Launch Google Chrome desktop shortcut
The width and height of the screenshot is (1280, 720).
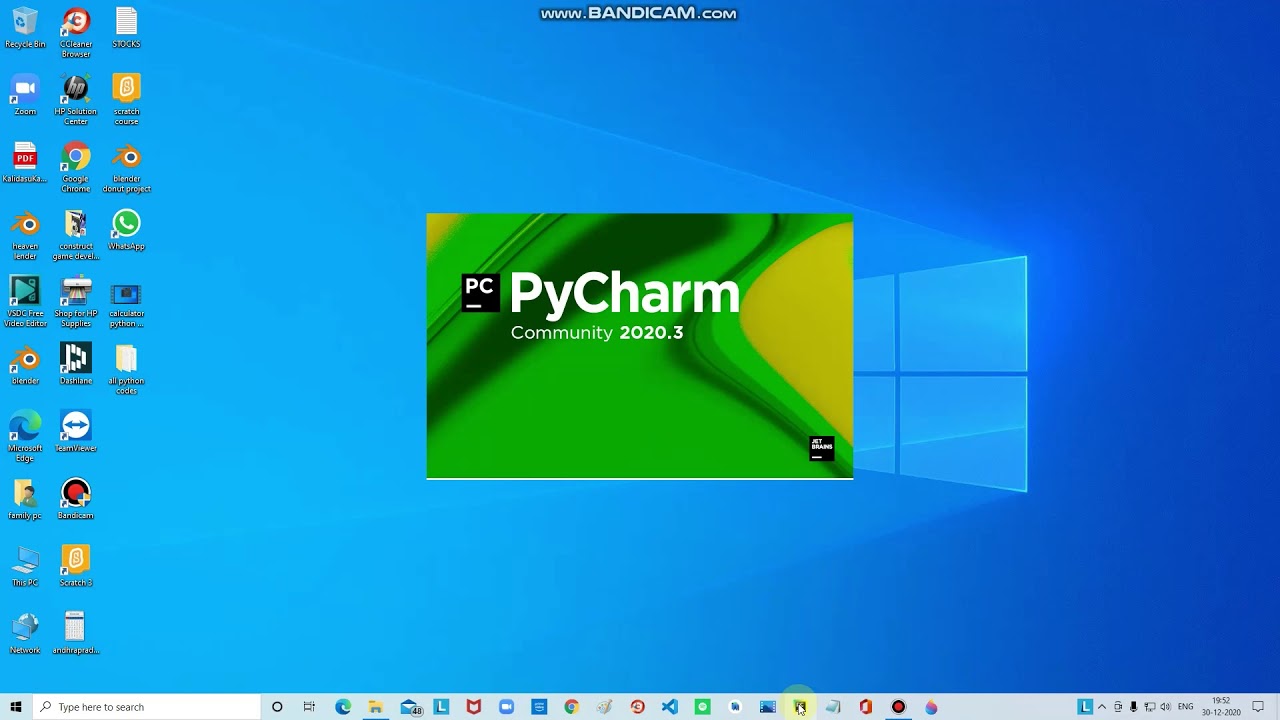click(x=76, y=167)
